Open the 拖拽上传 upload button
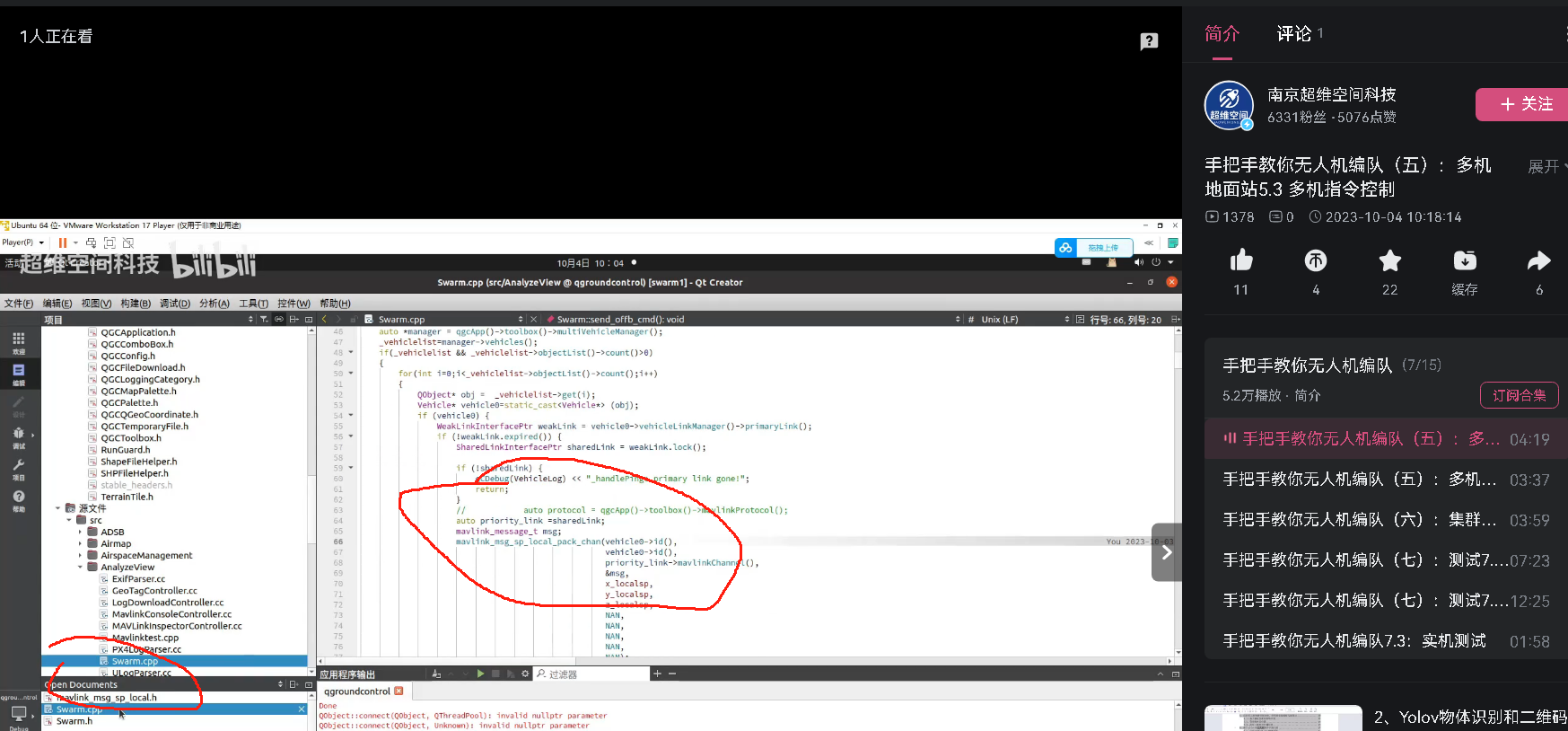Viewport: 1568px width, 731px height. pos(1093,248)
